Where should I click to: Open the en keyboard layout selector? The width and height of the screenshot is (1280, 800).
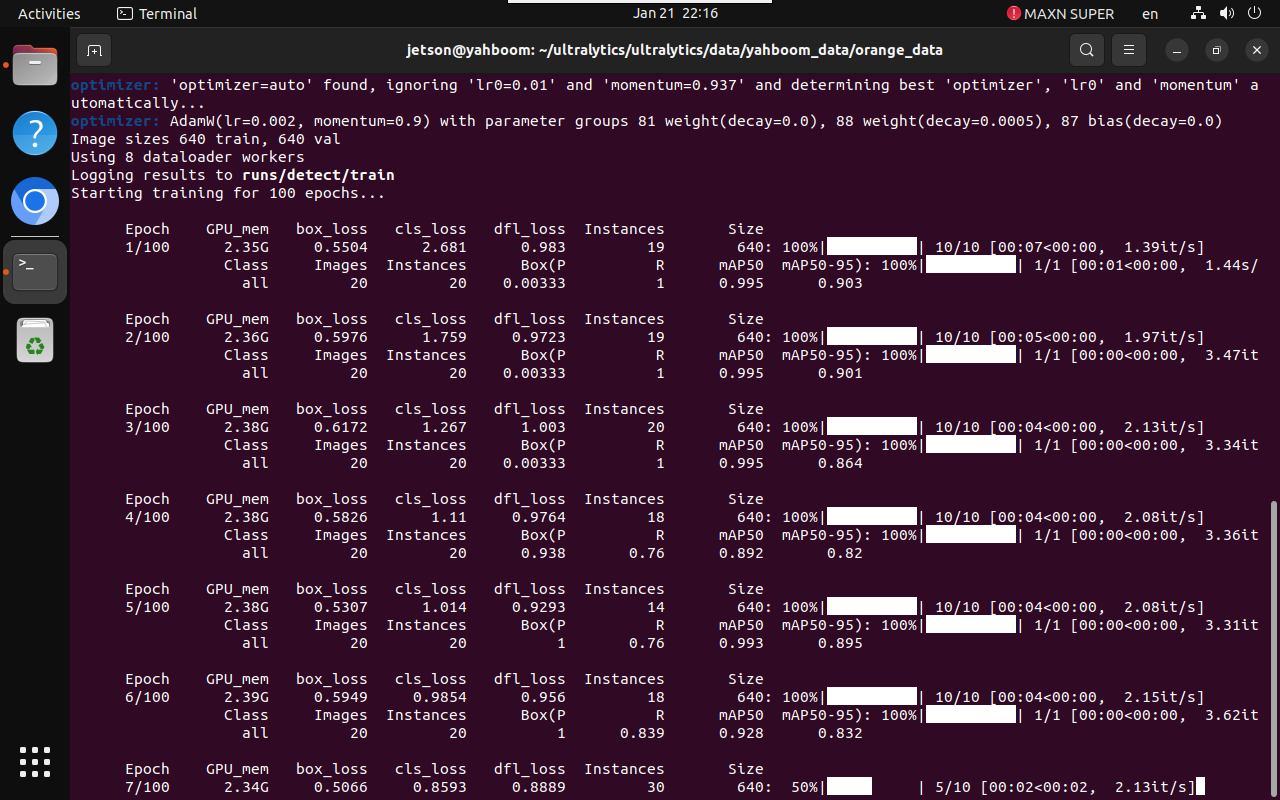tap(1150, 14)
